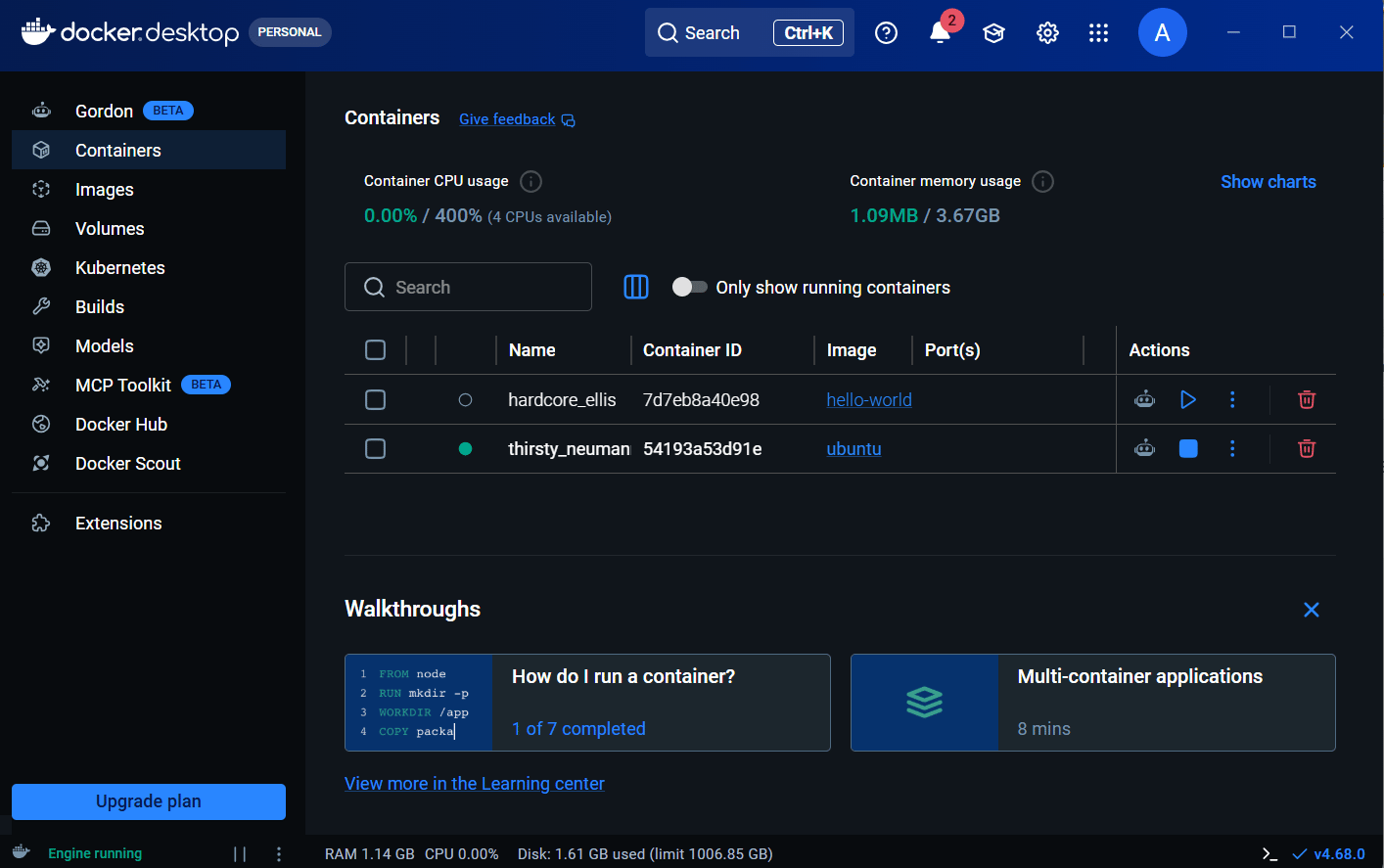The width and height of the screenshot is (1384, 868).
Task: Click the Port(s) column header
Action: tap(952, 350)
